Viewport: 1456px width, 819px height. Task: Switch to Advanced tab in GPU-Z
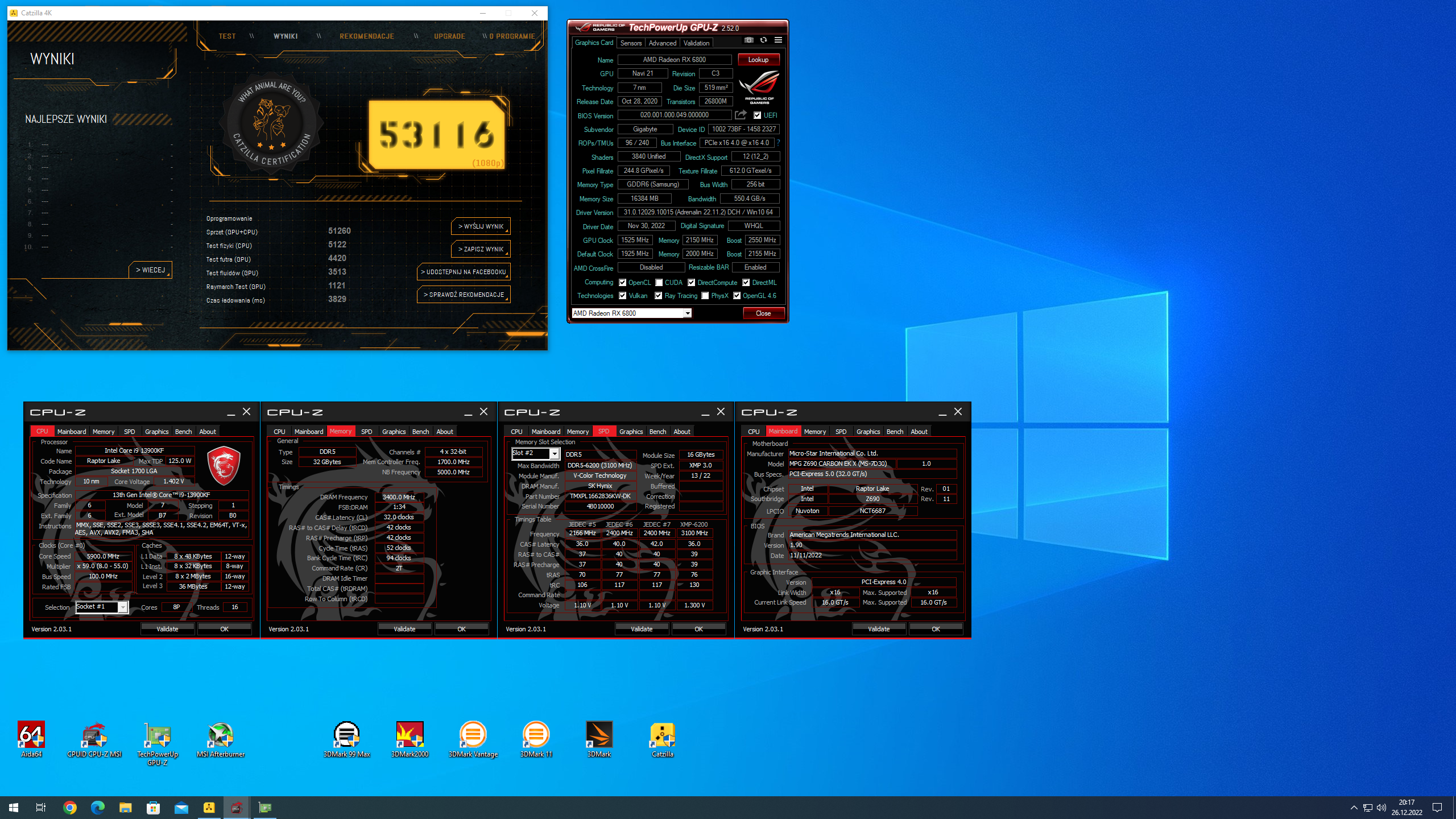[x=663, y=43]
